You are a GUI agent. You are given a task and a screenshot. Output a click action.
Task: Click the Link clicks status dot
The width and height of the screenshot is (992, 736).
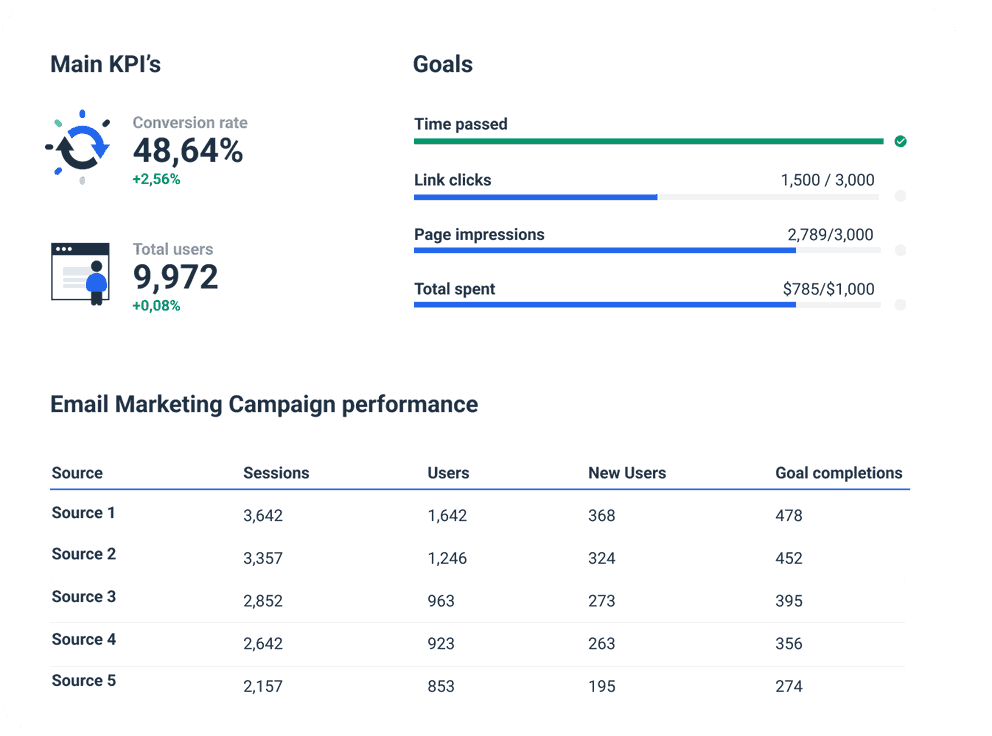pyautogui.click(x=900, y=196)
